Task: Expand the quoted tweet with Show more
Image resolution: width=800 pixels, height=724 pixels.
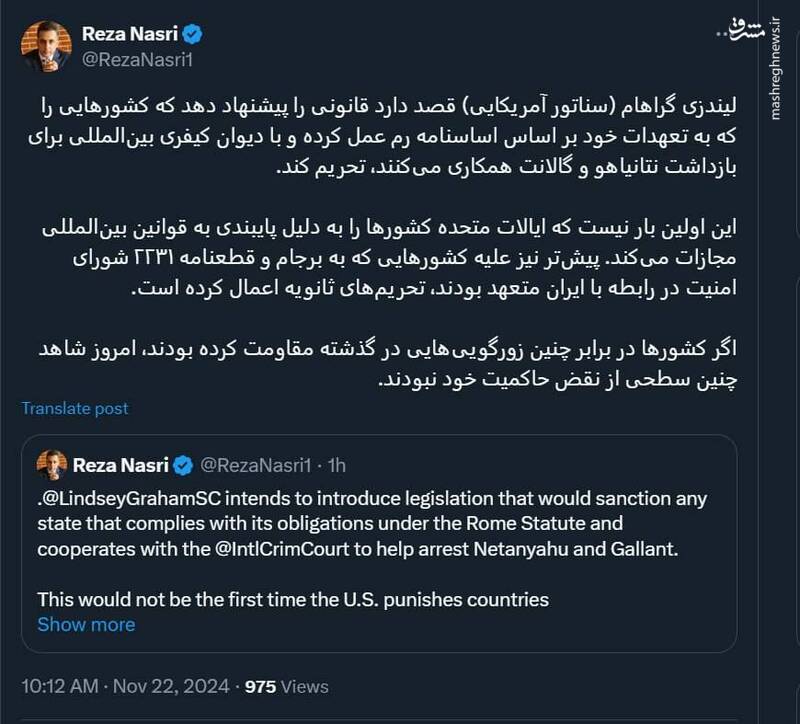Action: (x=87, y=625)
